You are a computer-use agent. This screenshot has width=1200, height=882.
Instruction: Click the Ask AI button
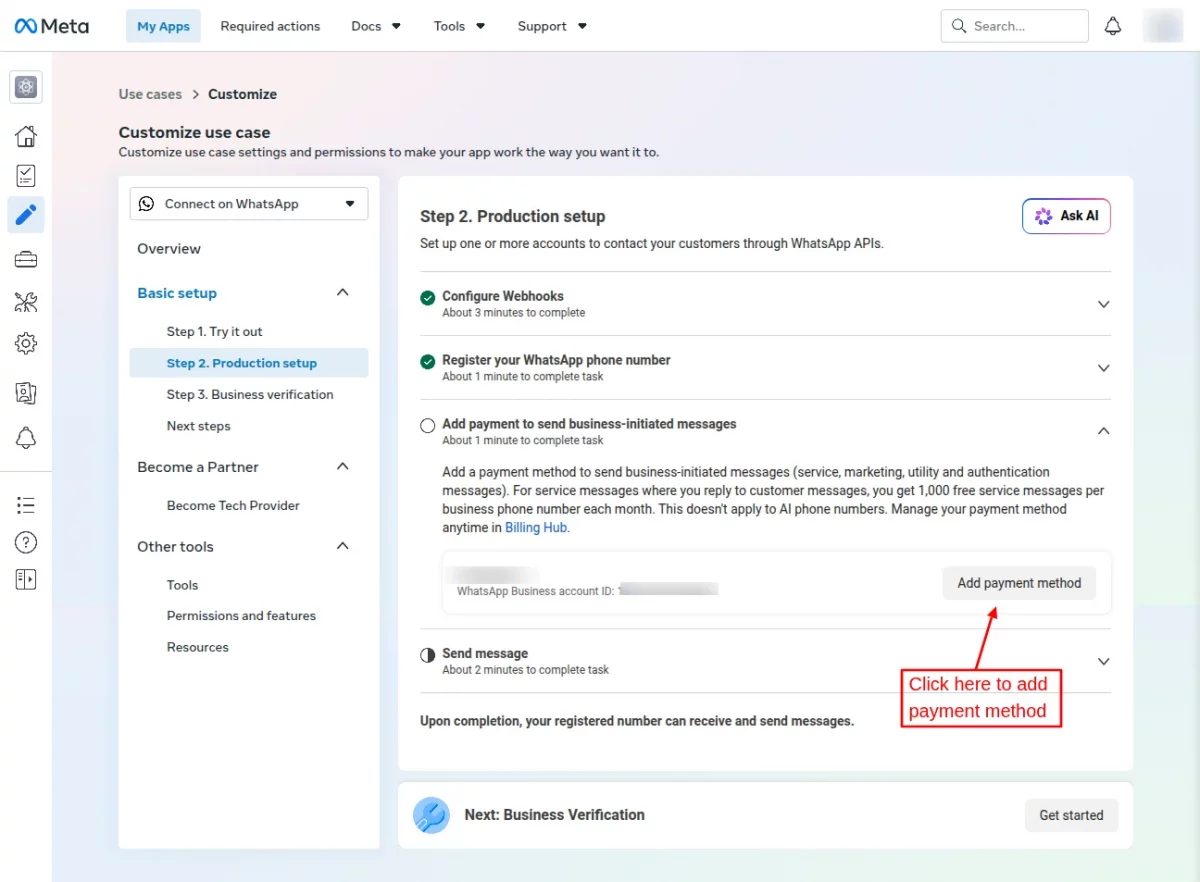click(x=1066, y=216)
